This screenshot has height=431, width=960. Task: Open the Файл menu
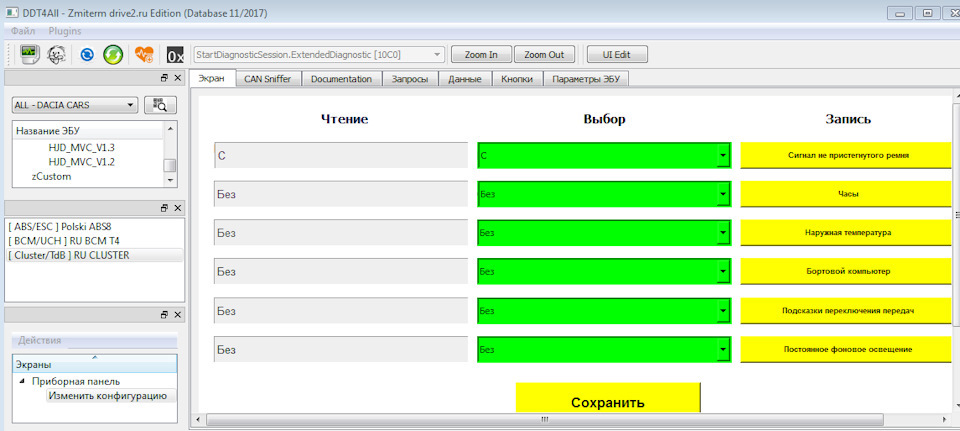tap(23, 31)
